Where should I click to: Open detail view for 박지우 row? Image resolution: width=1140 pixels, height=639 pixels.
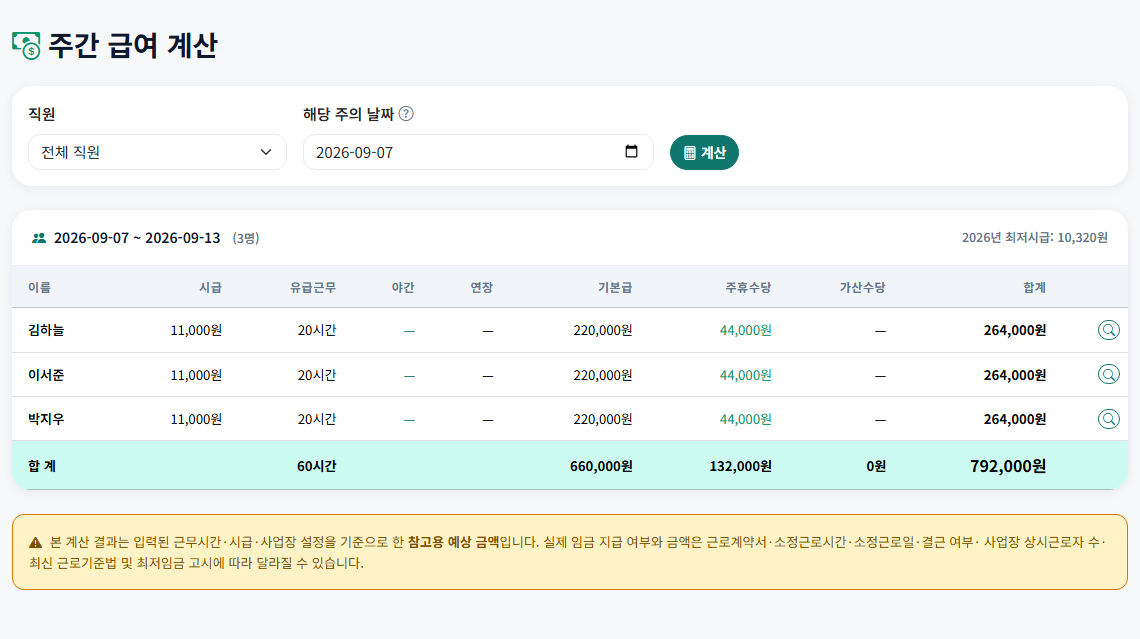(x=1108, y=419)
